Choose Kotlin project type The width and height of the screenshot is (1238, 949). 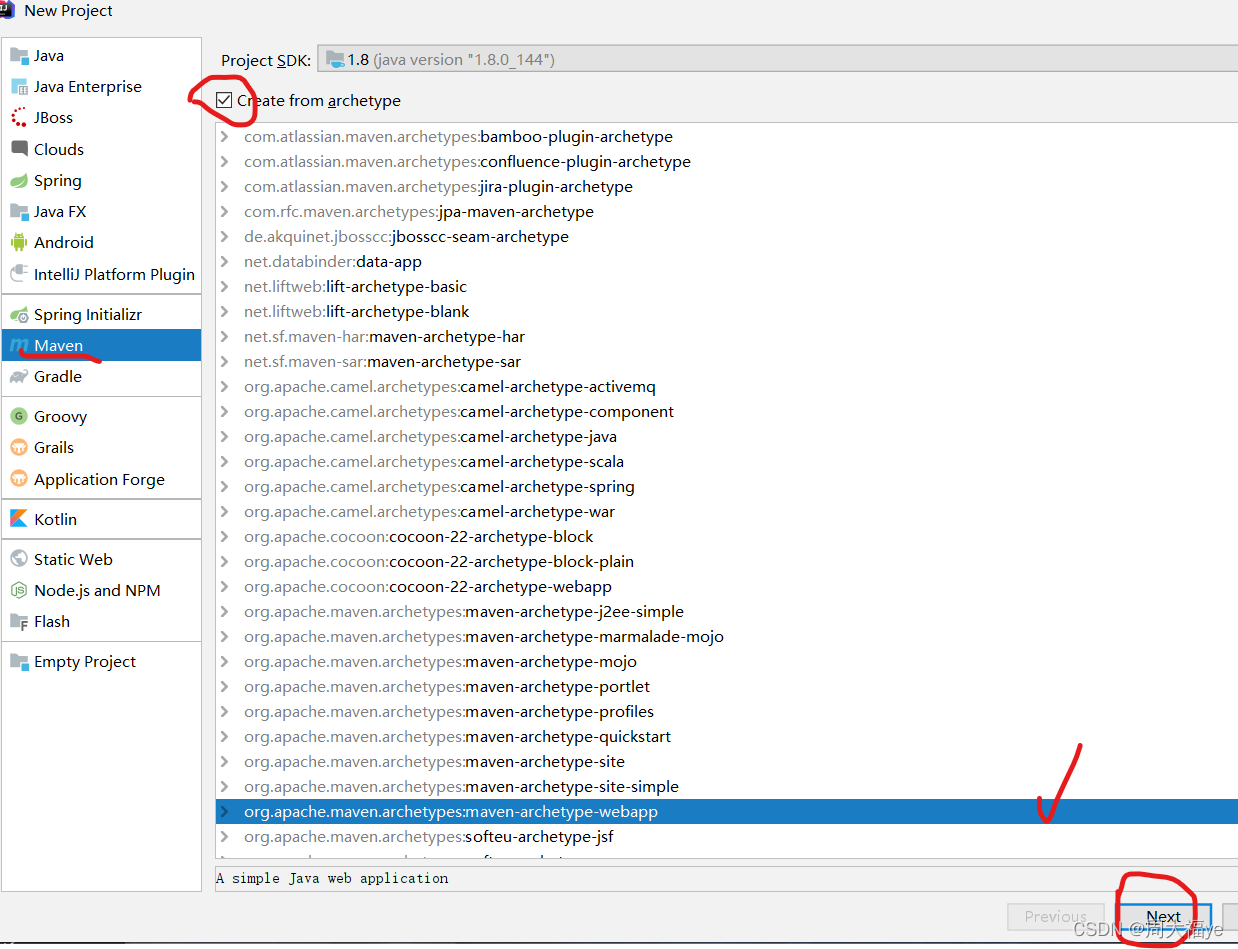(101, 520)
